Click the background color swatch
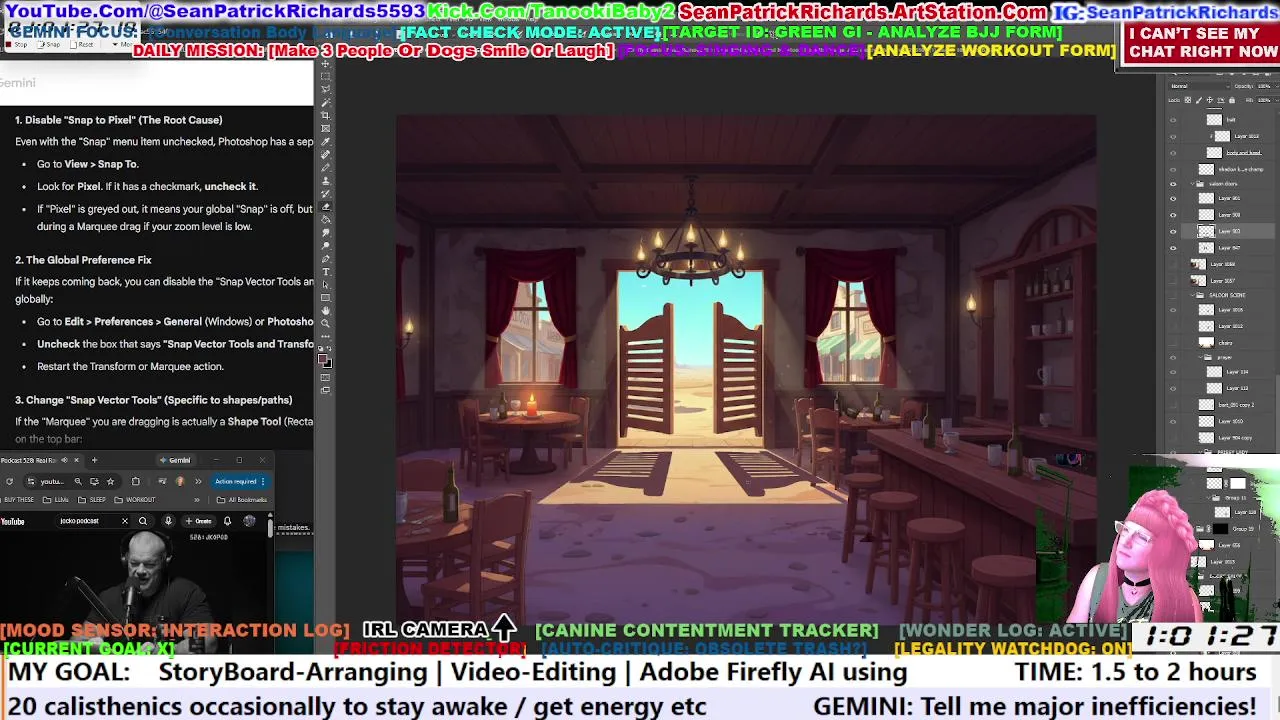The image size is (1280, 720). (329, 364)
